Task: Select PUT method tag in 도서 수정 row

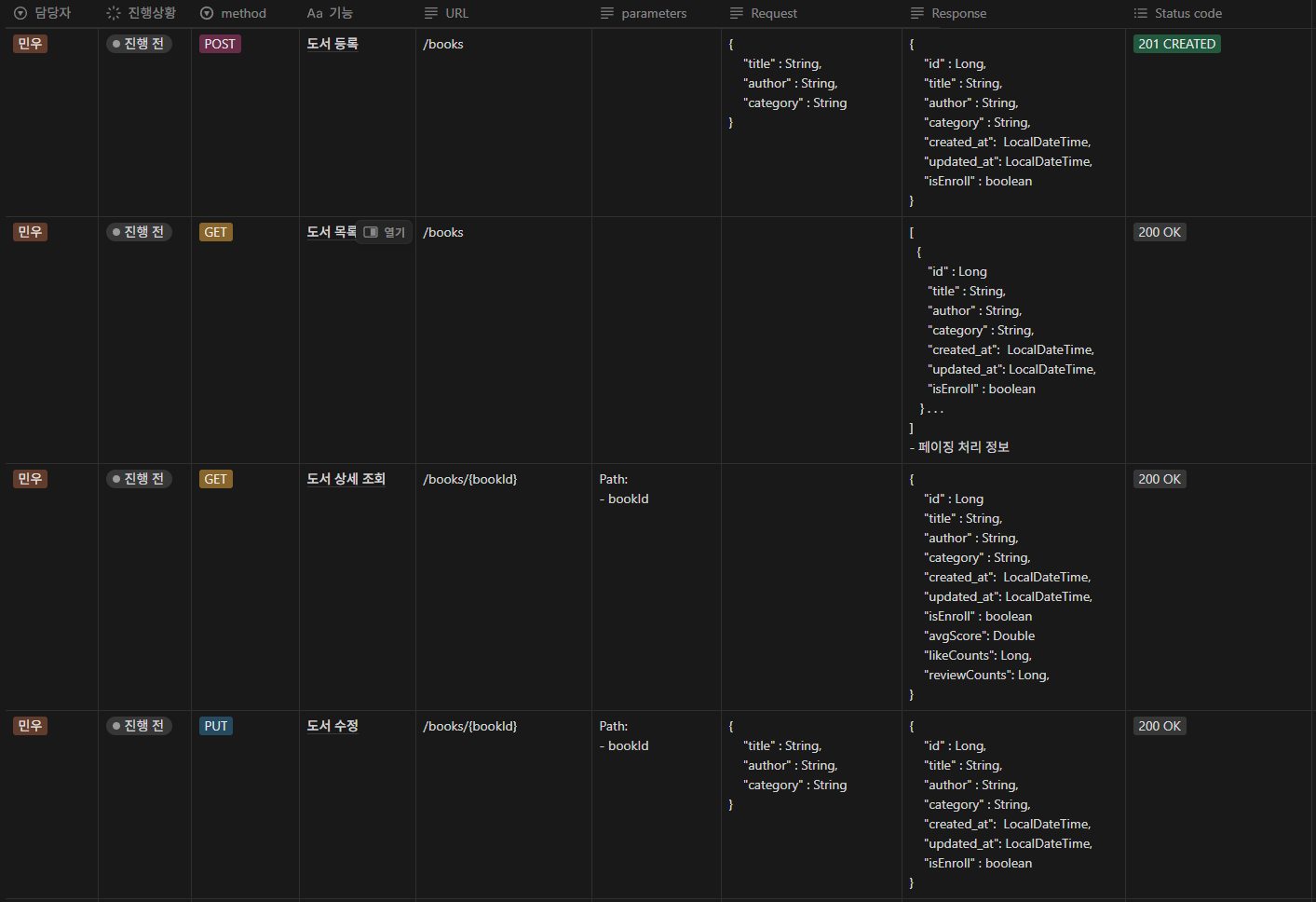Action: coord(216,726)
